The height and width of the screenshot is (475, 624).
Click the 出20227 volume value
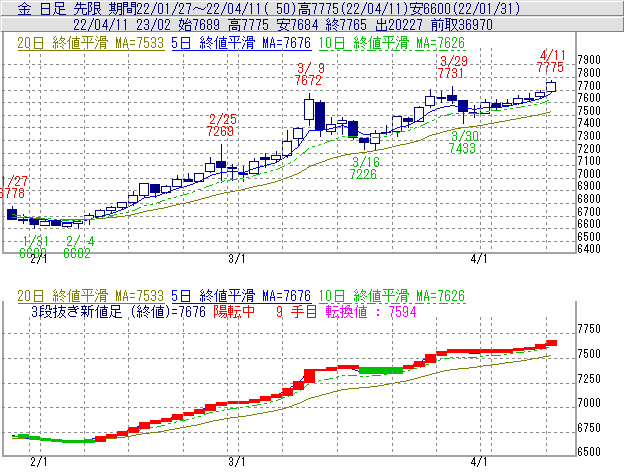pyautogui.click(x=399, y=25)
